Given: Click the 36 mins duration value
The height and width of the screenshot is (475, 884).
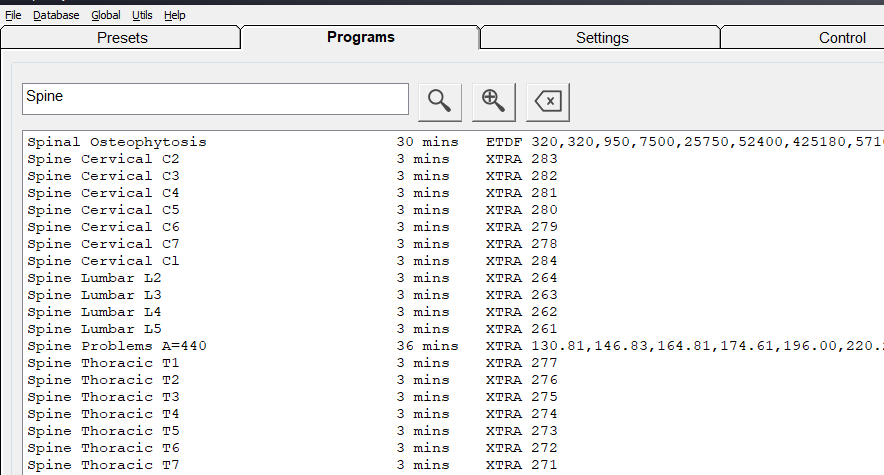Looking at the screenshot, I should point(427,346).
